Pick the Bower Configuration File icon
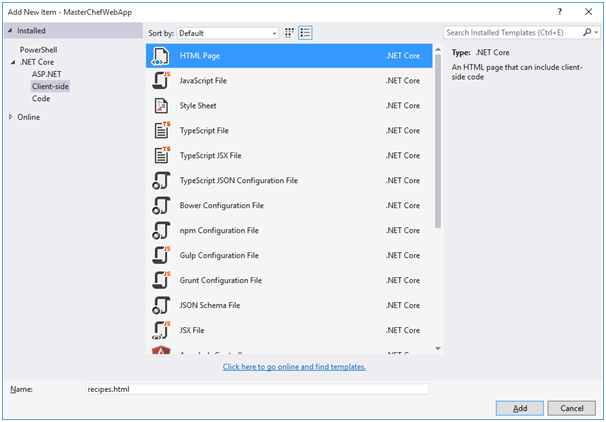The width and height of the screenshot is (606, 422). pyautogui.click(x=161, y=206)
